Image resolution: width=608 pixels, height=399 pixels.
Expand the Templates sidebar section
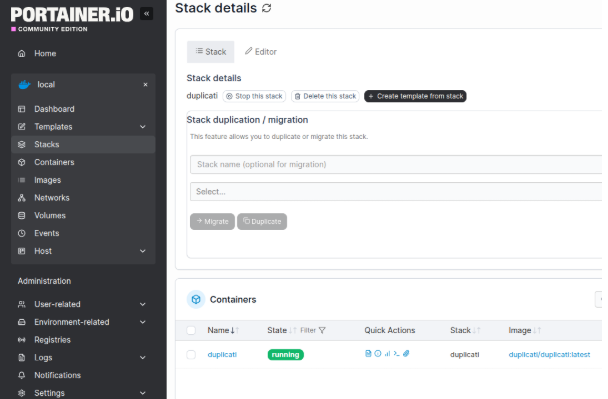click(x=143, y=127)
